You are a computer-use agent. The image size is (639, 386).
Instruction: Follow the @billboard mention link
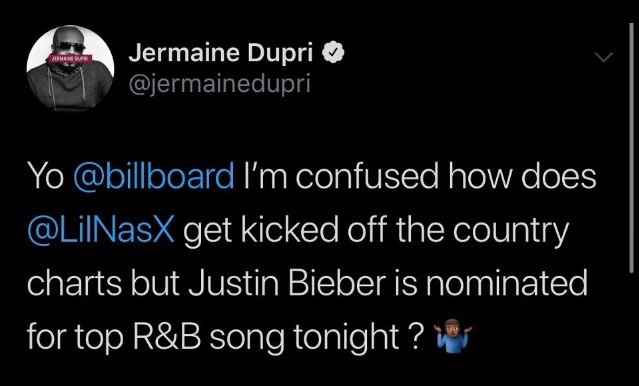click(154, 176)
